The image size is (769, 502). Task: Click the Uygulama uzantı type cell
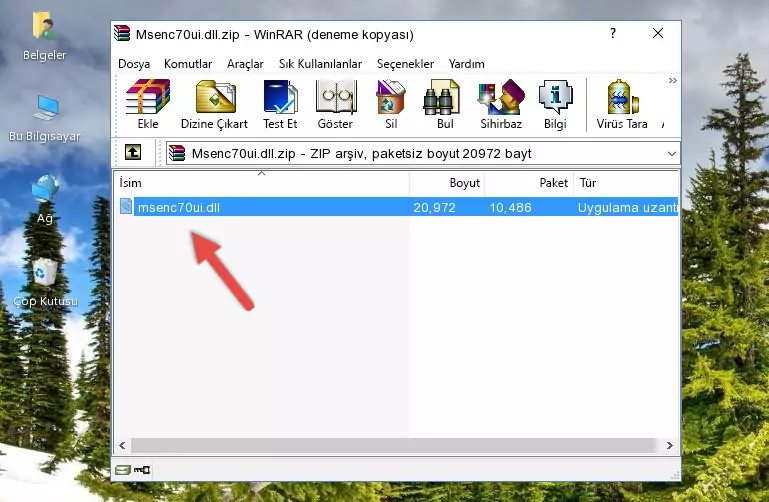click(627, 208)
